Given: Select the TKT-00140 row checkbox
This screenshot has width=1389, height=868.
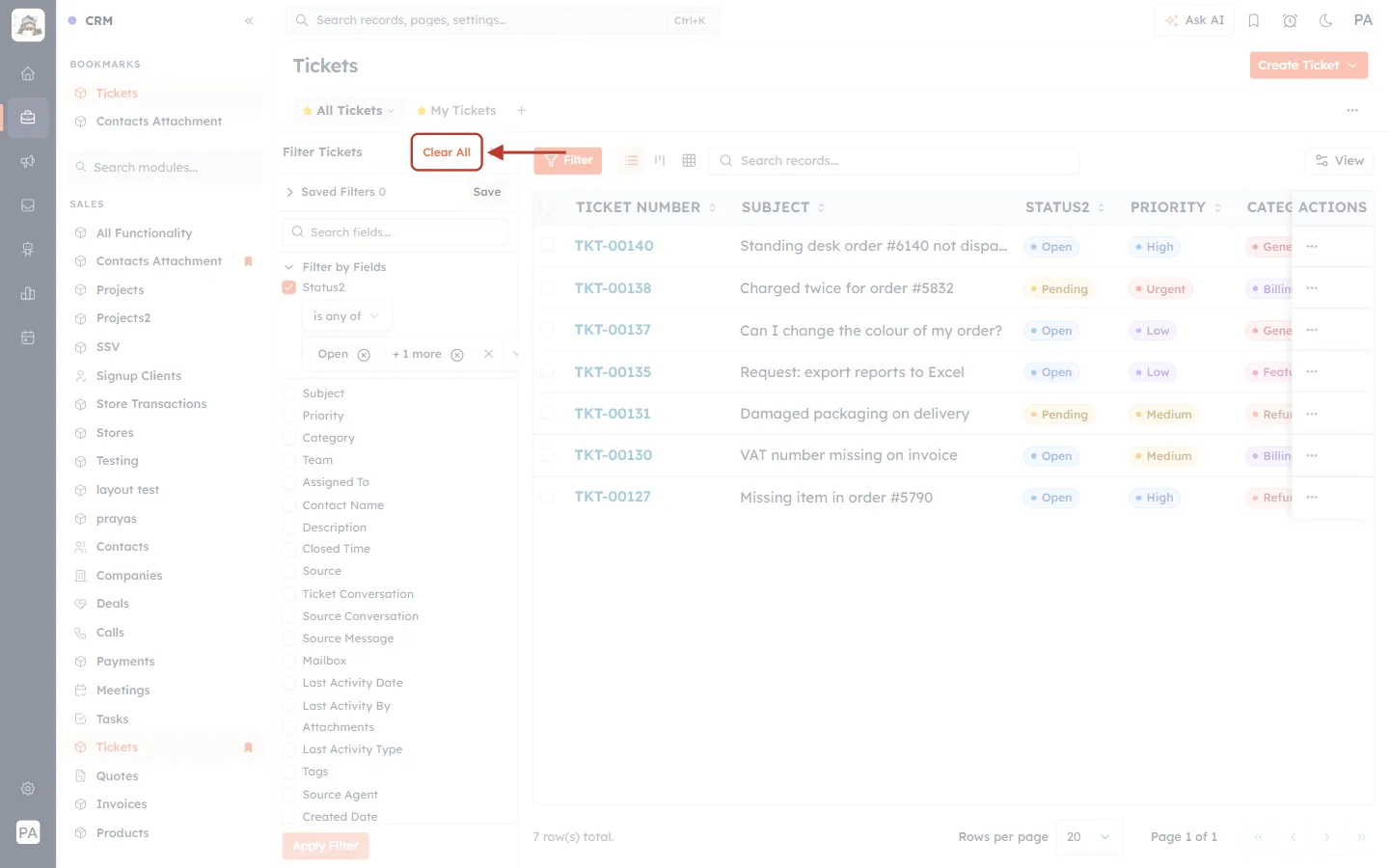Looking at the screenshot, I should [x=547, y=246].
